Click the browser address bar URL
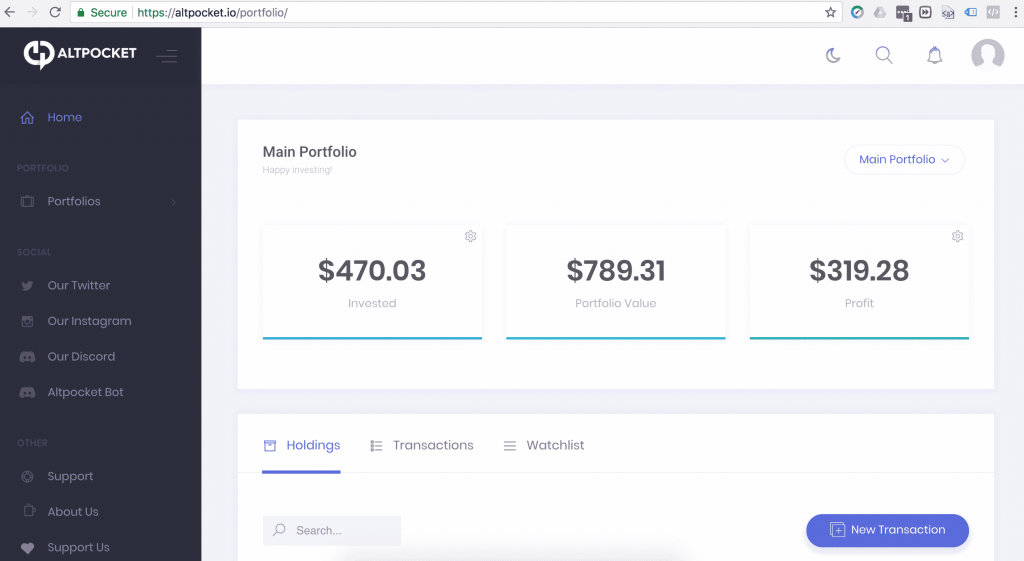The height and width of the screenshot is (561, 1024). coord(212,12)
